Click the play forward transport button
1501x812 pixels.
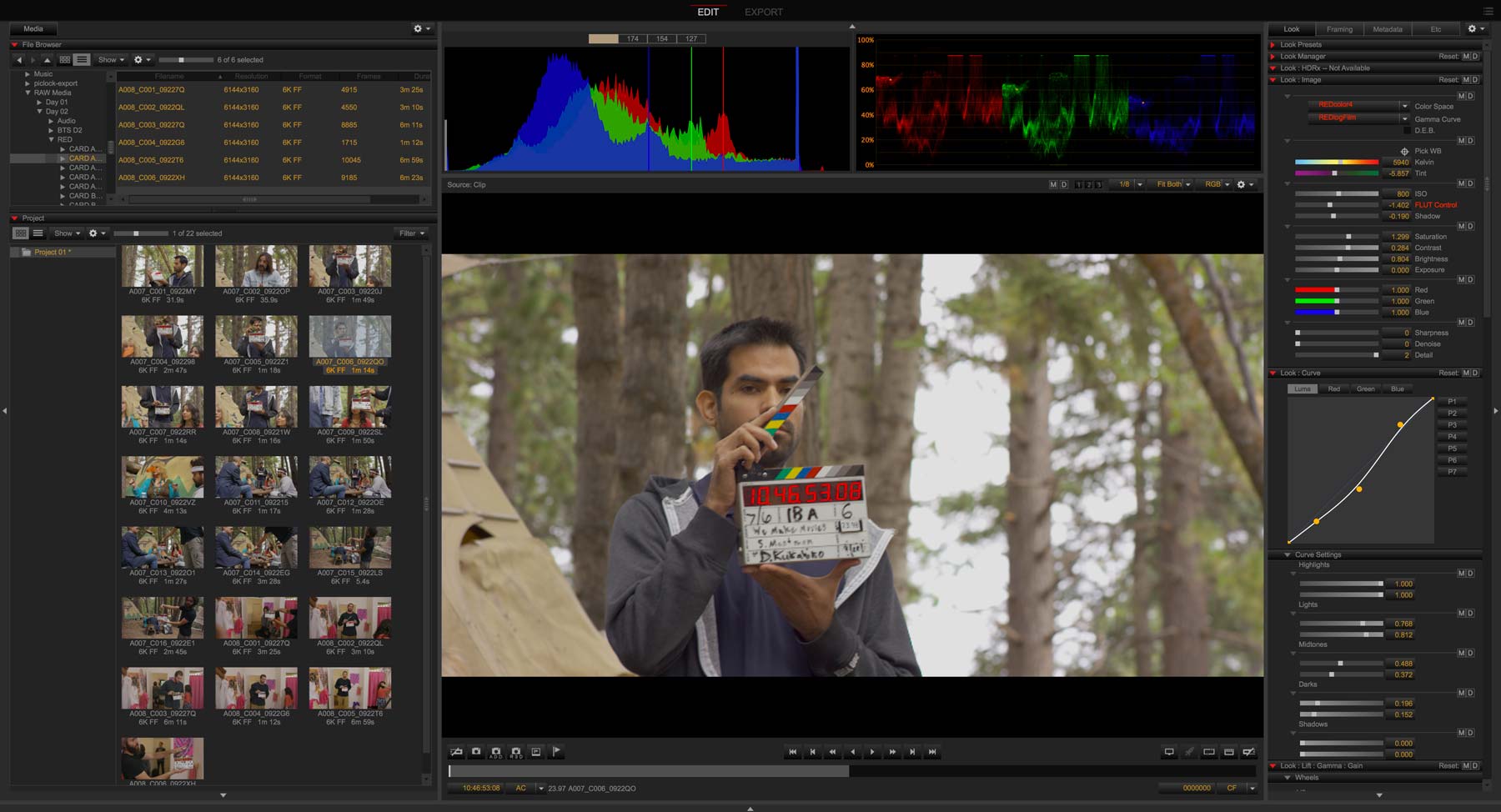click(x=872, y=752)
